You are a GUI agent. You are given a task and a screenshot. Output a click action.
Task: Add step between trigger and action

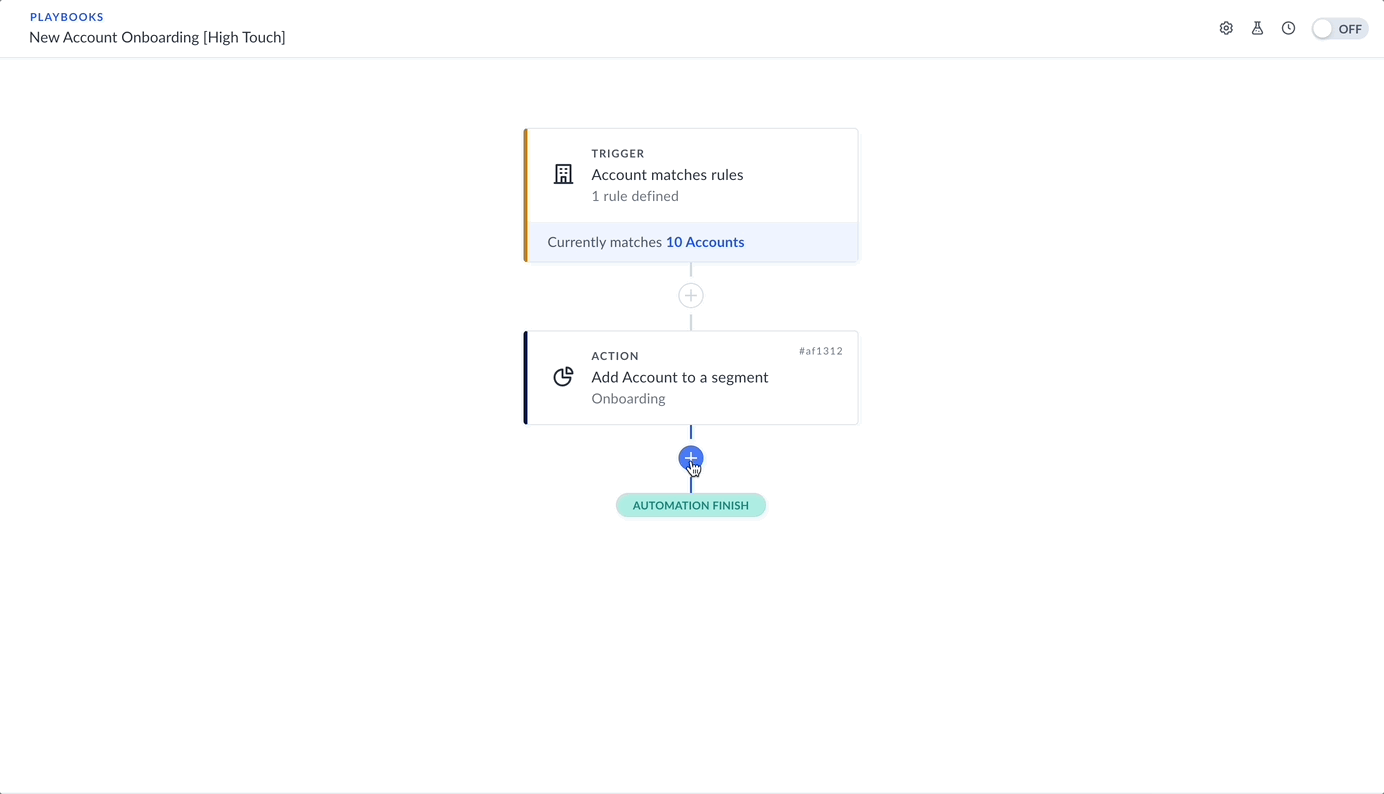691,296
